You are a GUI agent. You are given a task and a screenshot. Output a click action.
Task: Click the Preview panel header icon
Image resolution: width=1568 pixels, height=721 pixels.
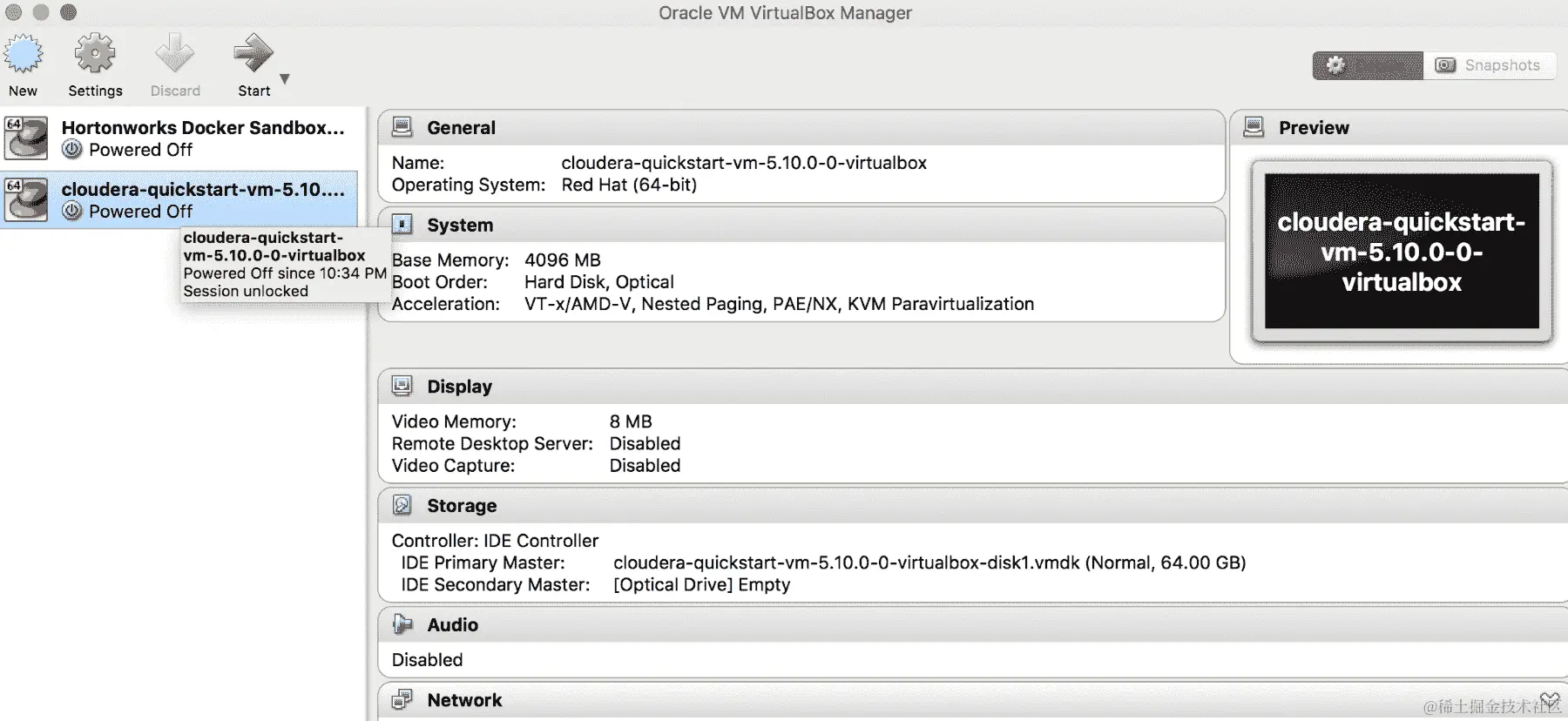click(1254, 127)
